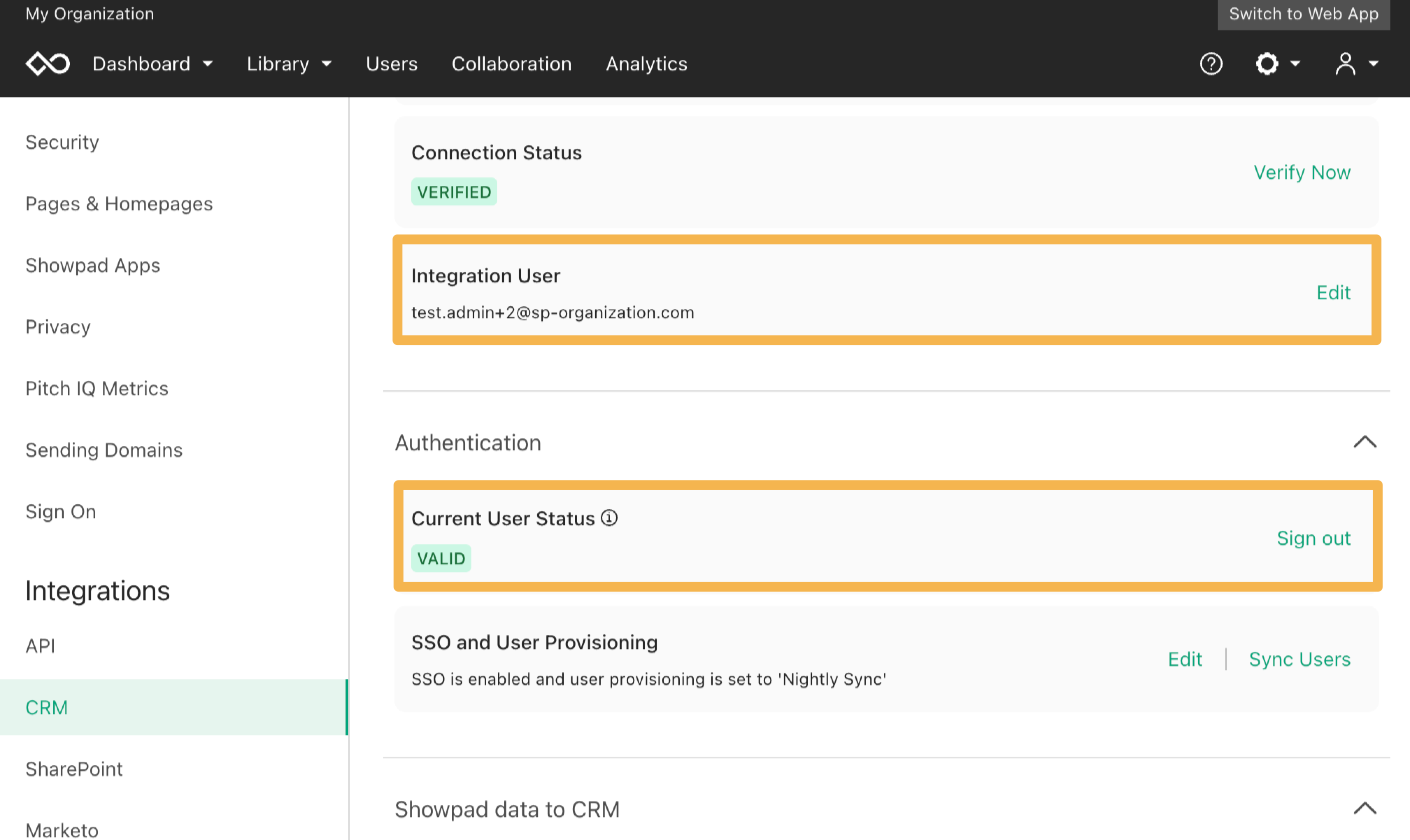
Task: Open the help question mark icon
Action: (x=1211, y=64)
